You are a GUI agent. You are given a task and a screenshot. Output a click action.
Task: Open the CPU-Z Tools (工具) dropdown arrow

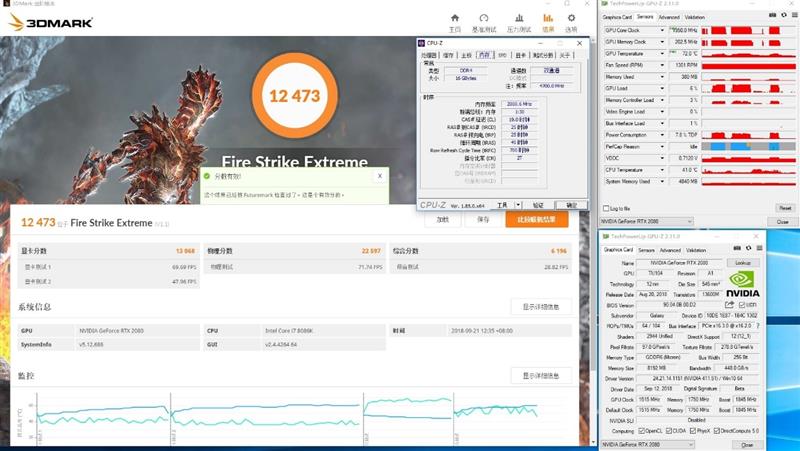tap(518, 205)
